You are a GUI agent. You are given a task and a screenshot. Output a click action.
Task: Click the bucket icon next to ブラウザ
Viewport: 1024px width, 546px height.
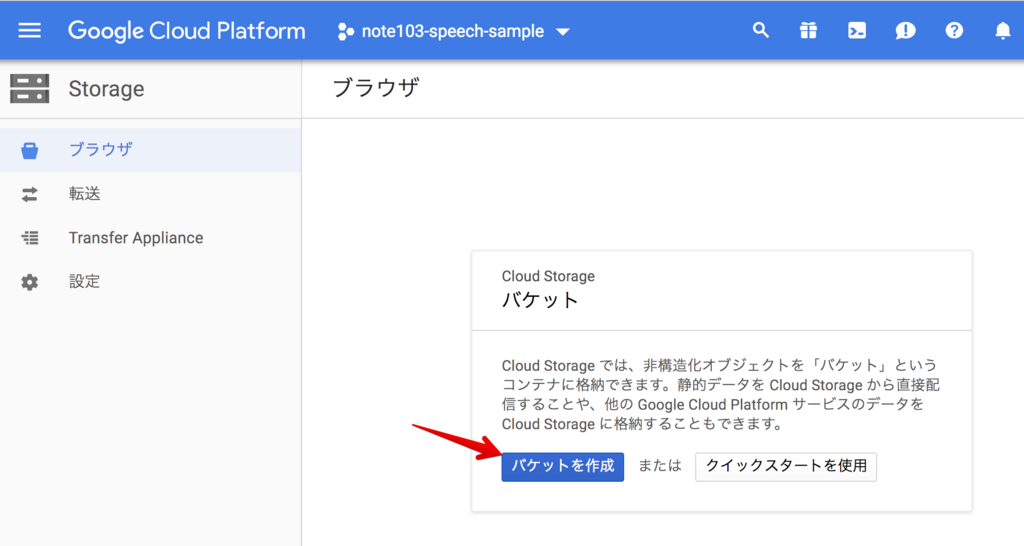(29, 150)
